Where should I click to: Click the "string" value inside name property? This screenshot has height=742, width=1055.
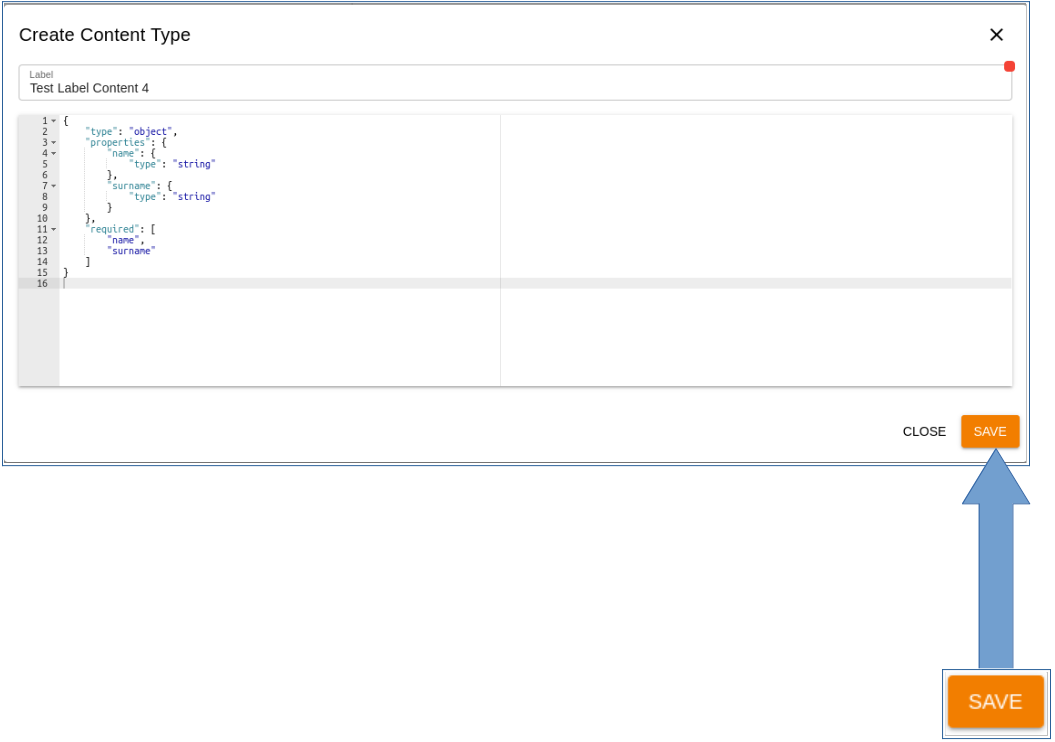point(196,163)
